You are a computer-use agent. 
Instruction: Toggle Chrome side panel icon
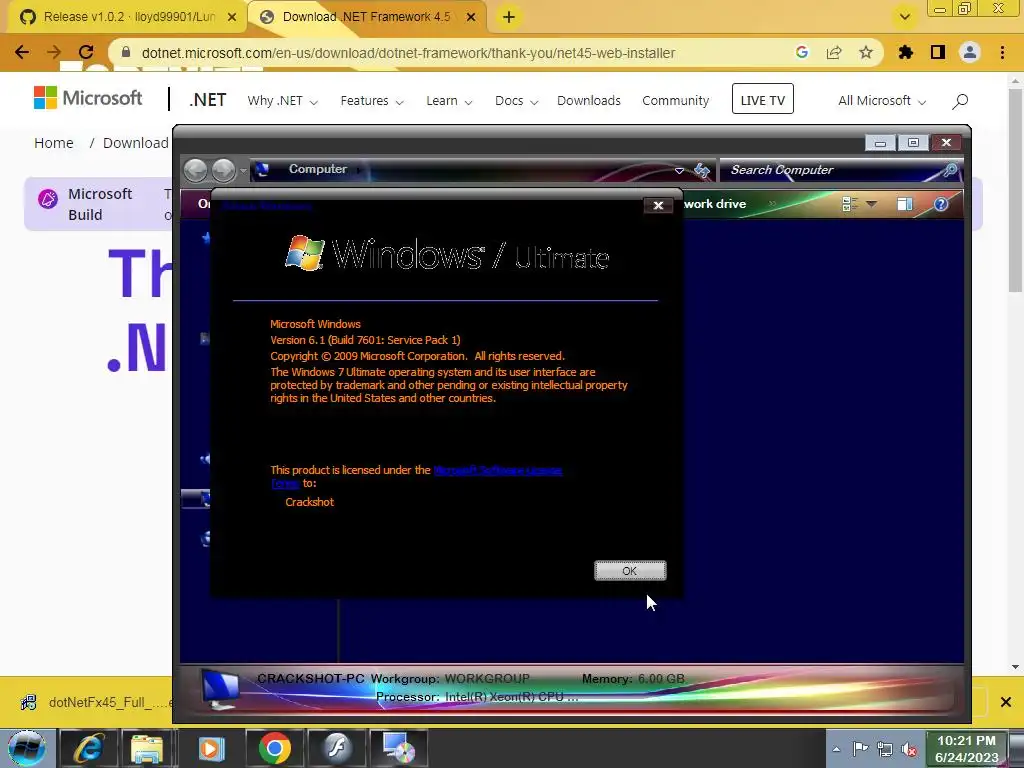click(938, 52)
